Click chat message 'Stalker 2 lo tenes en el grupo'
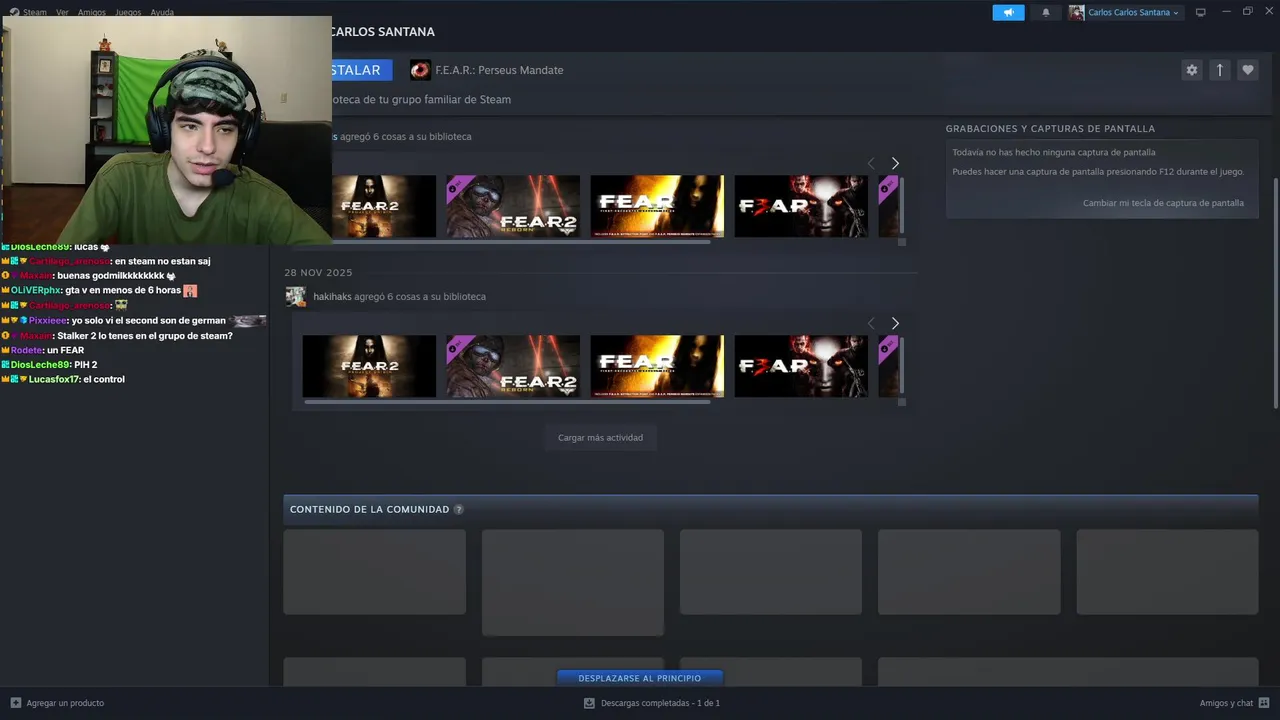This screenshot has height=720, width=1280. coord(144,336)
